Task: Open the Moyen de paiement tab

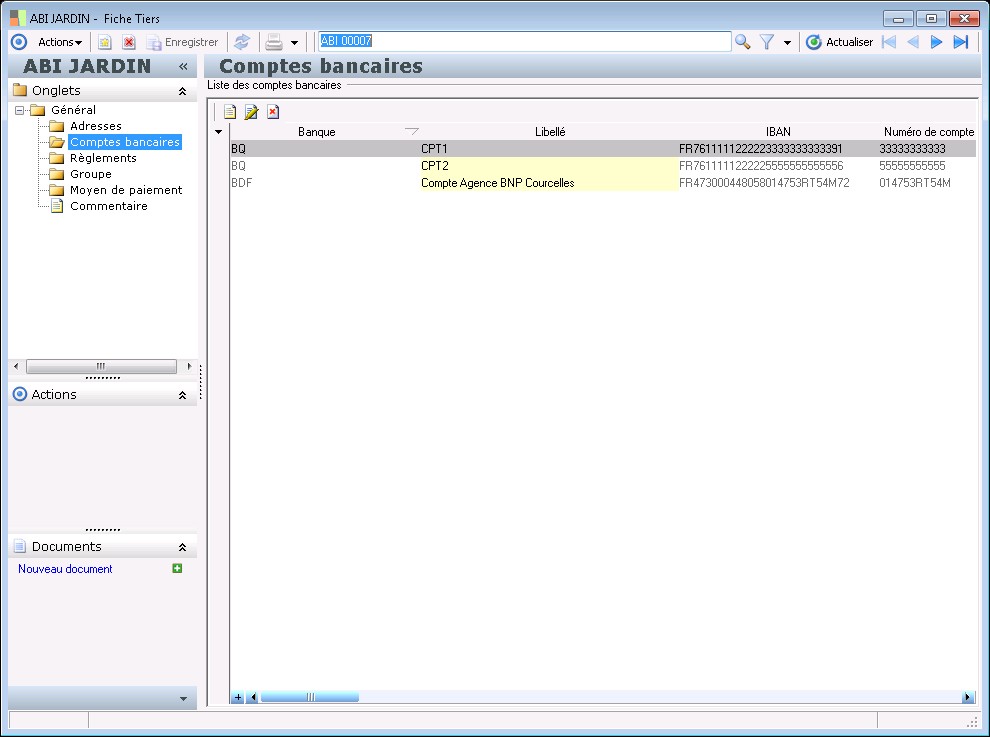Action: pos(126,190)
